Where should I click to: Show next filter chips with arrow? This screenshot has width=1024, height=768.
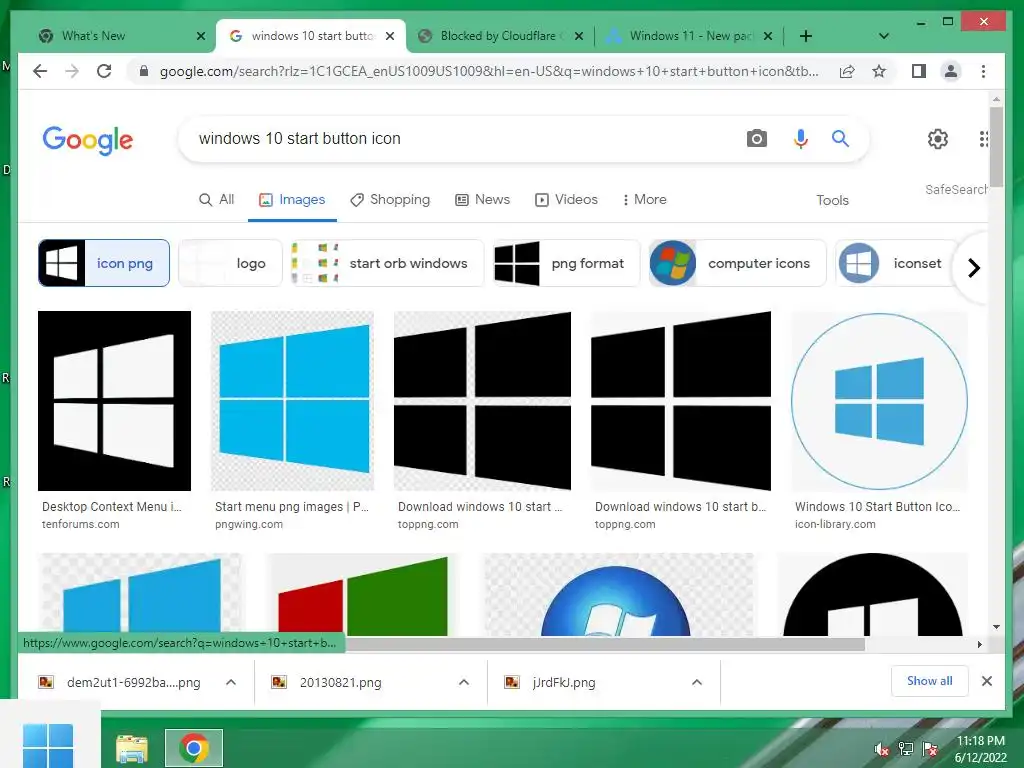click(973, 268)
